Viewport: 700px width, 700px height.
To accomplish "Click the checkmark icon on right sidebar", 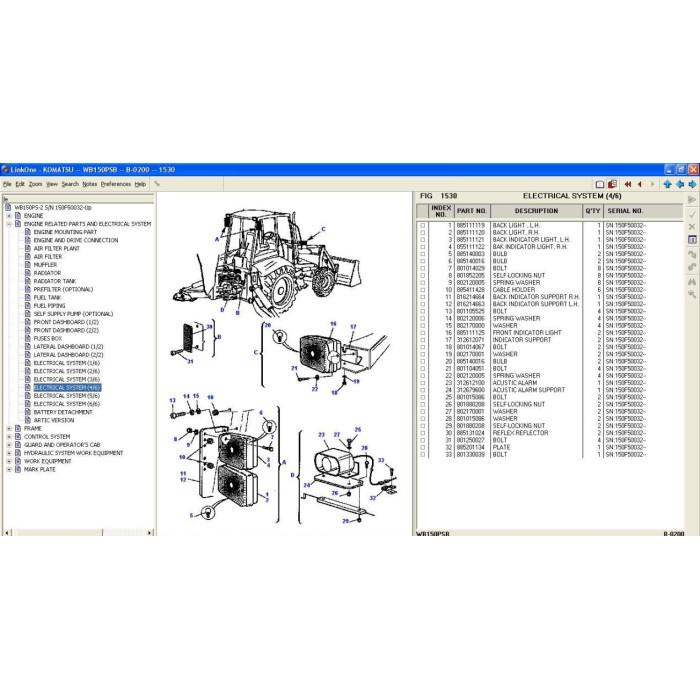I will tap(692, 214).
